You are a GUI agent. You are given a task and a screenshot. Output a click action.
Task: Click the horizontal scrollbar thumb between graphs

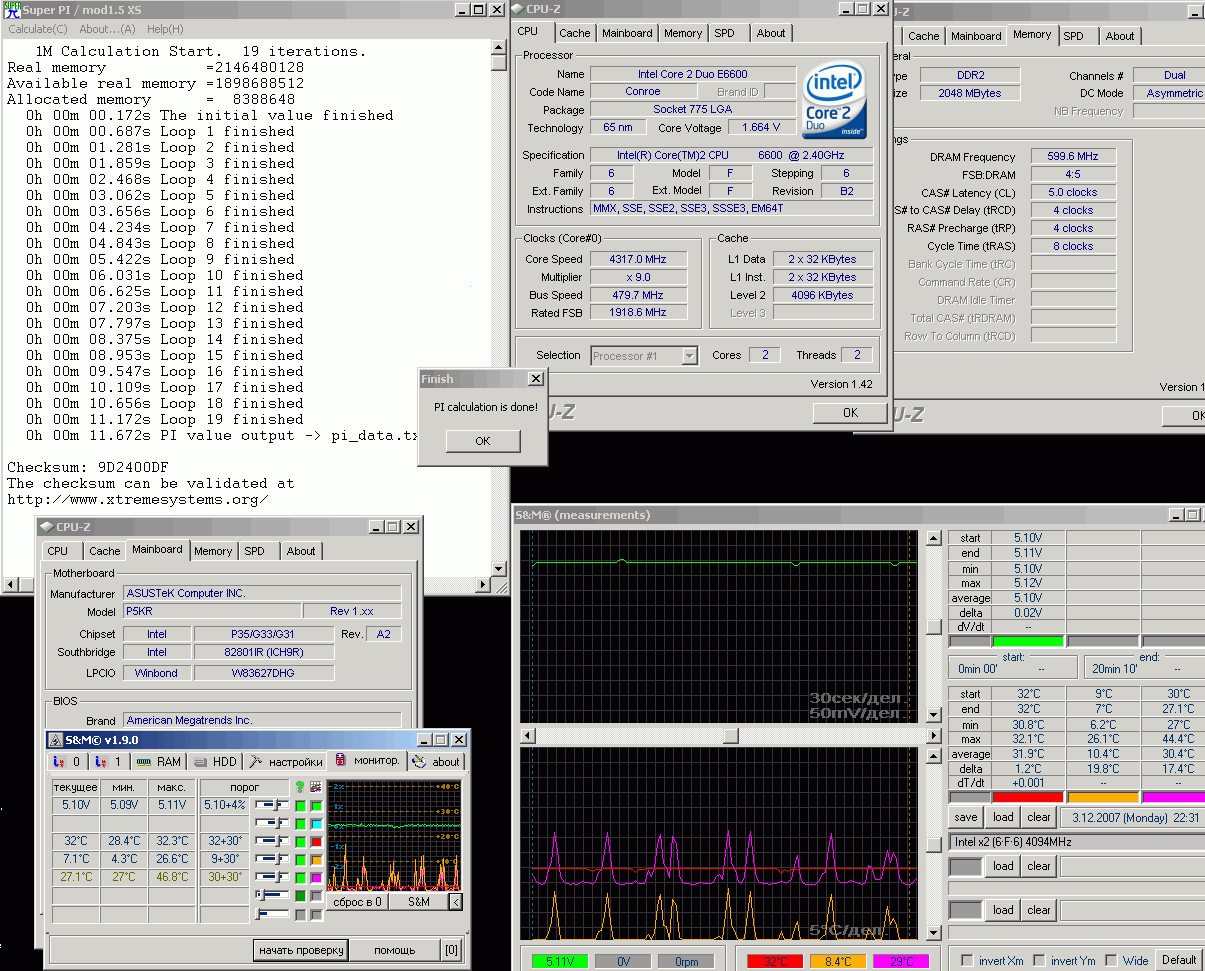click(x=731, y=735)
